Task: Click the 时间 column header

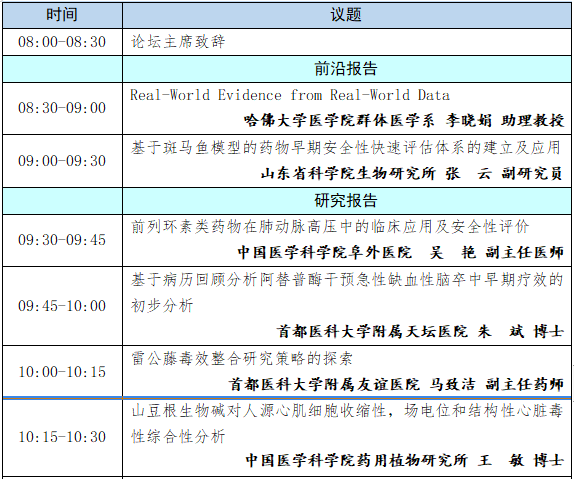Action: 62,15
